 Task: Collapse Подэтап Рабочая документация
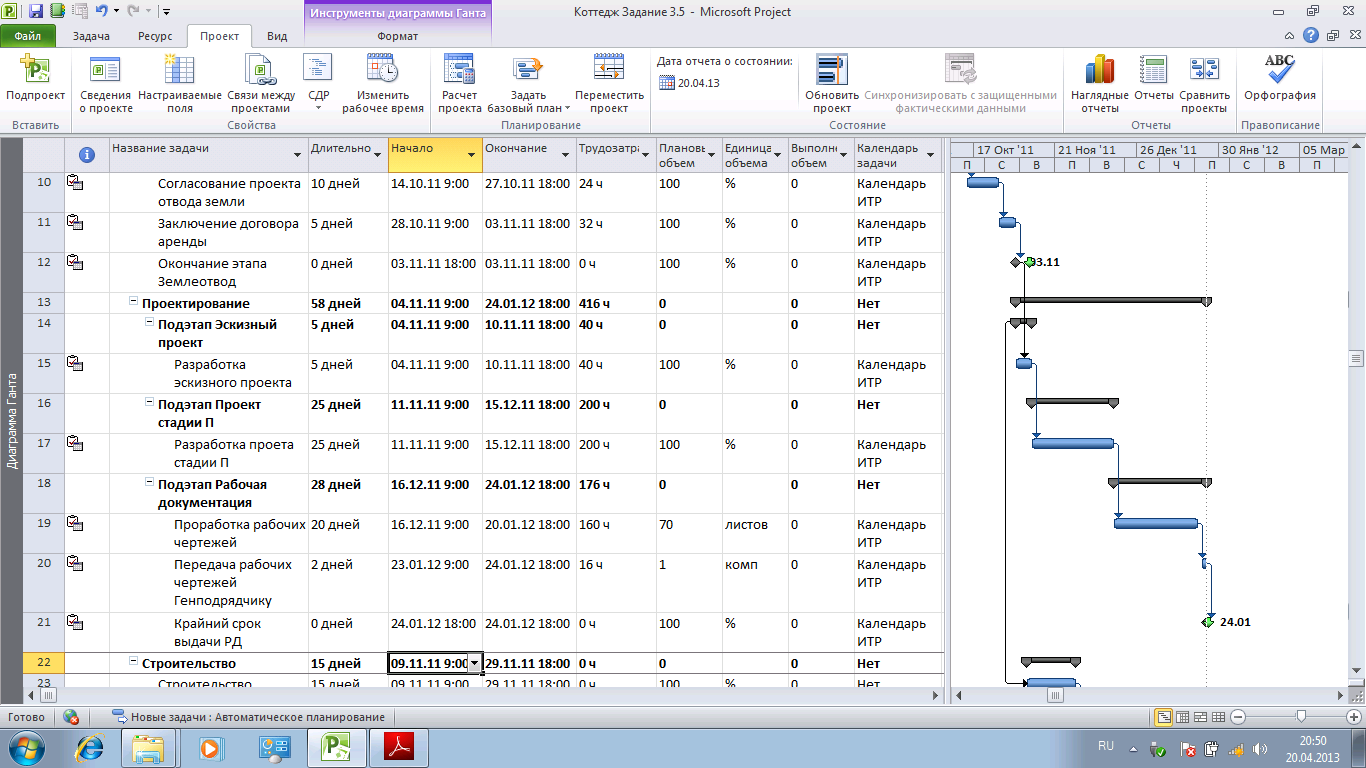click(x=150, y=482)
